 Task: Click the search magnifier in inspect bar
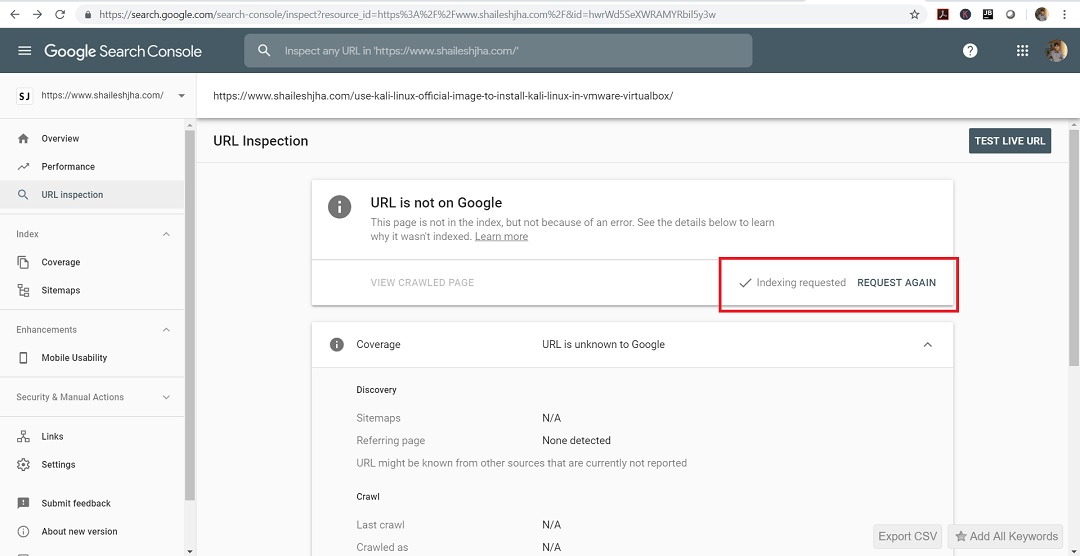click(x=263, y=51)
